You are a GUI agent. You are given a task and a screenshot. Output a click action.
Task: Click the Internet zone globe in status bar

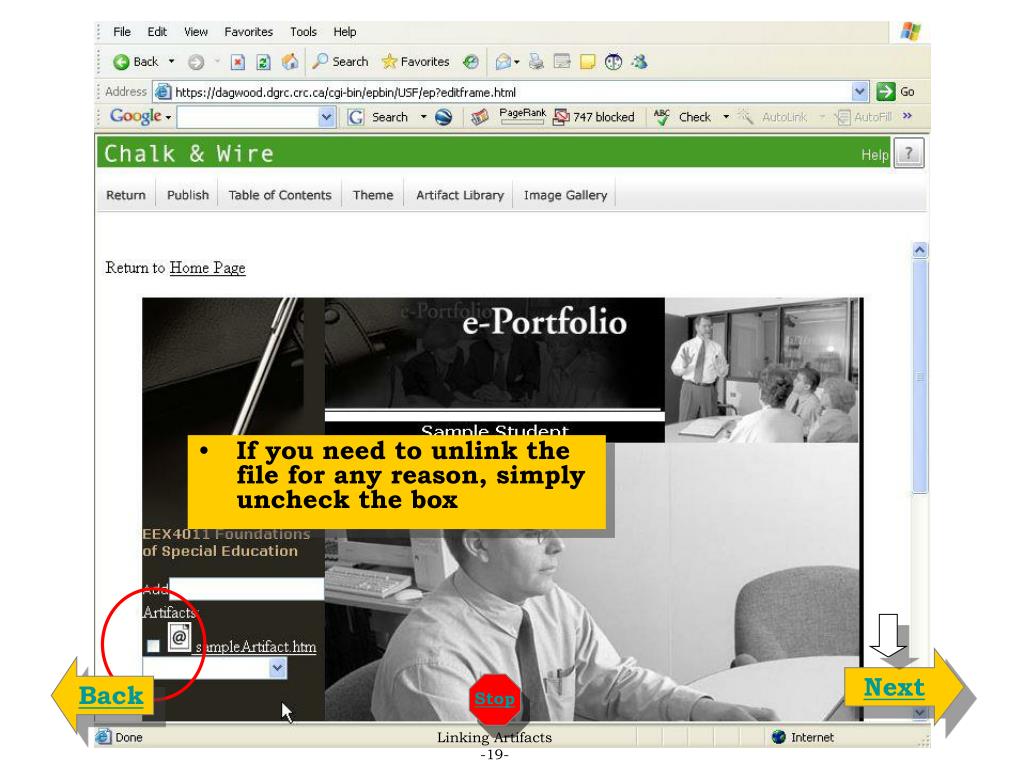click(778, 737)
